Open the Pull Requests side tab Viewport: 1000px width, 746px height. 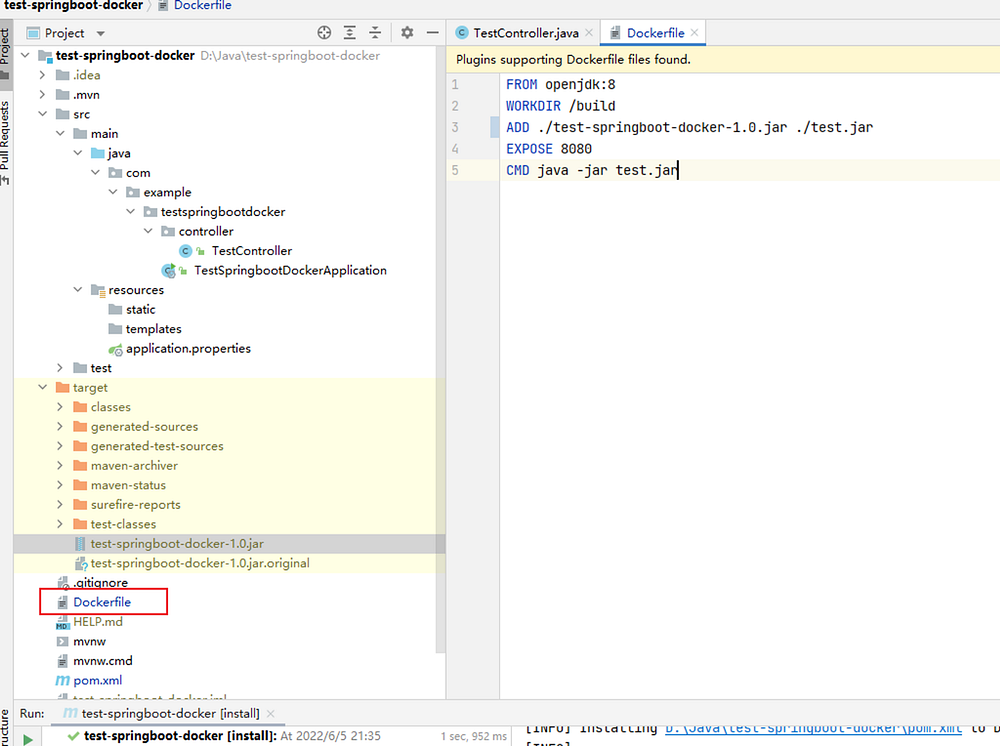coord(5,143)
